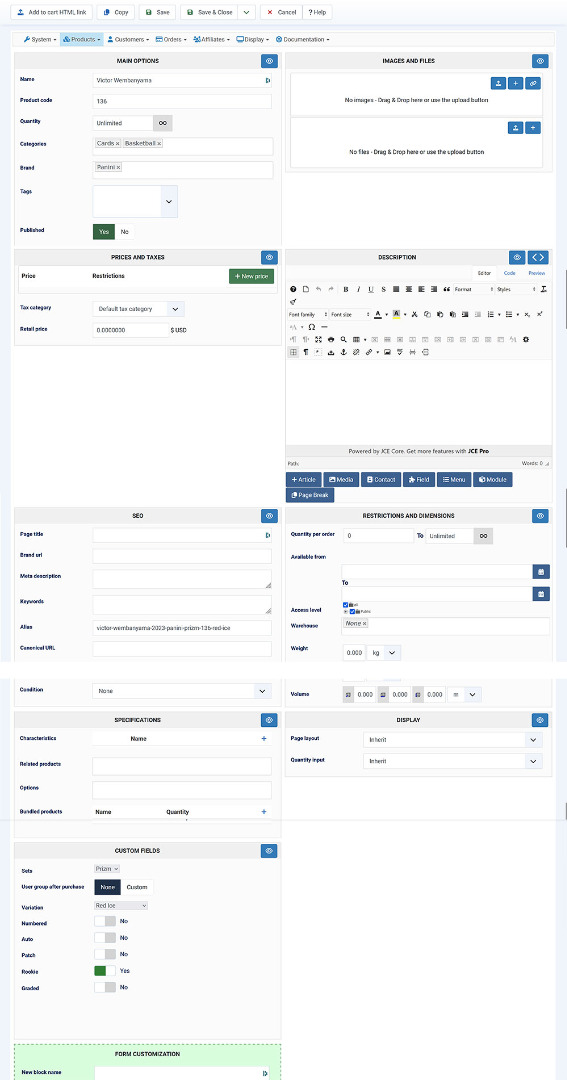Insert special character with Omega icon
Viewport: 567px width, 1080px height.
click(312, 326)
